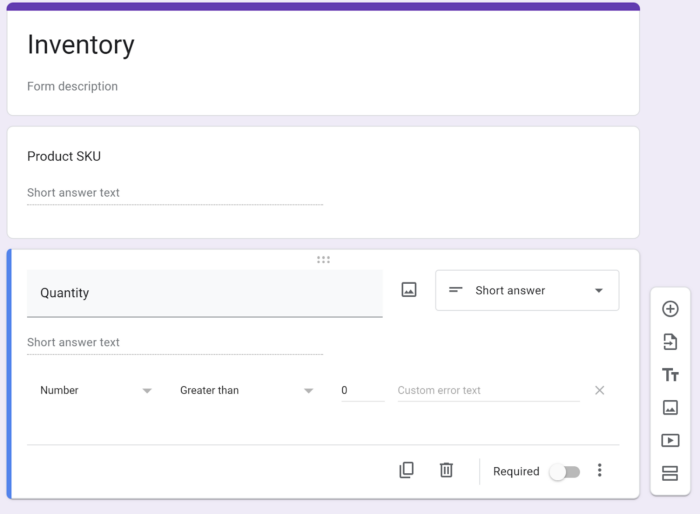700x514 pixels.
Task: Toggle the Required switch on
Action: click(564, 472)
